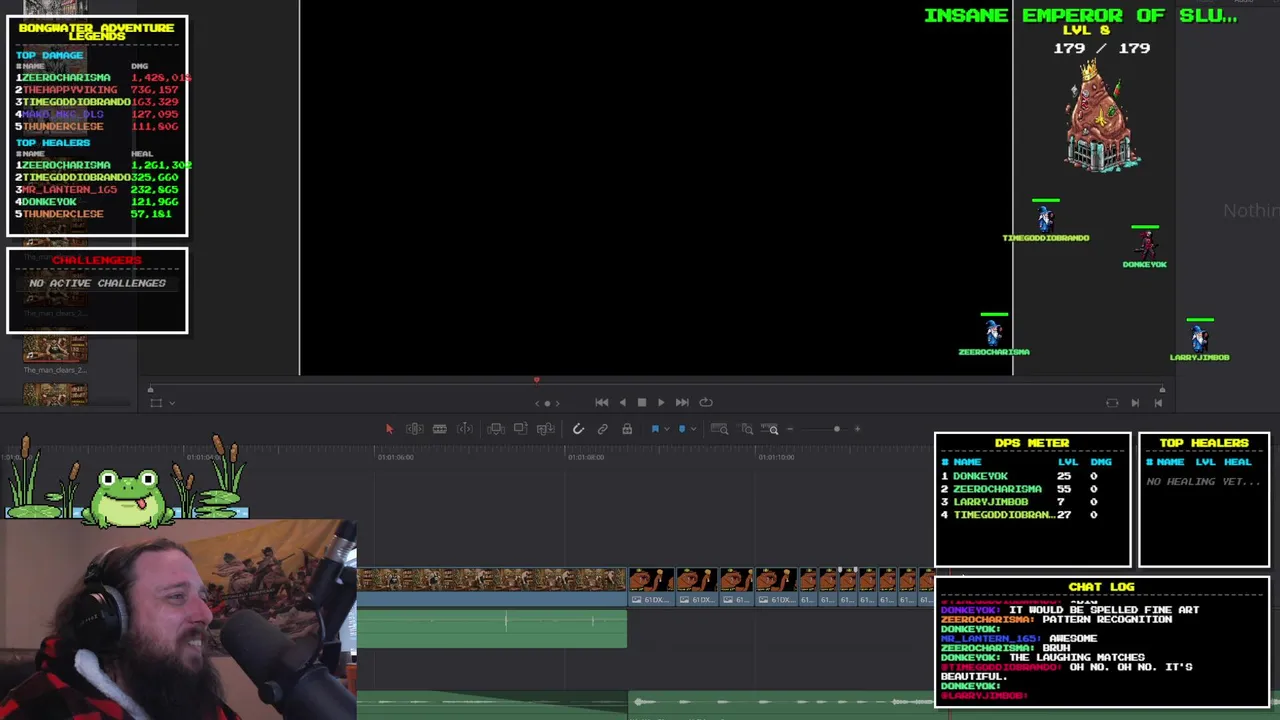Click the Replace Clip edit icon
This screenshot has height=720, width=1280.
point(545,429)
